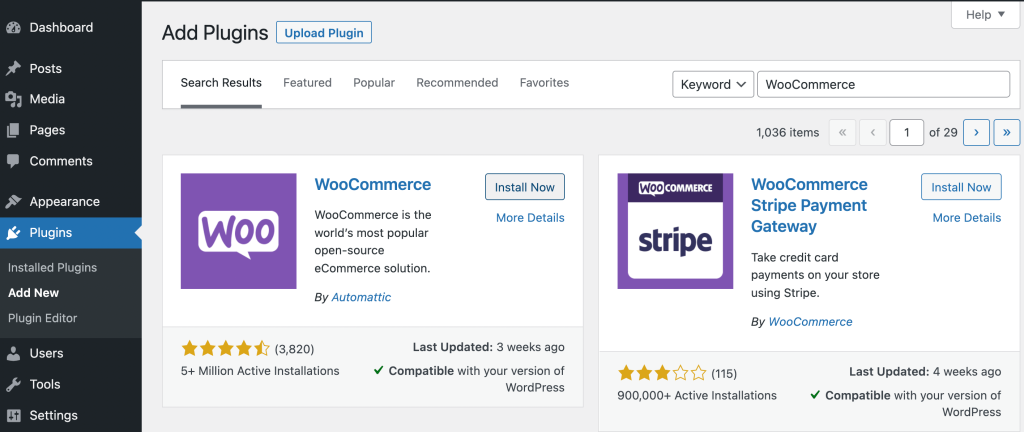
Task: Click the 900,000+ Active Installations text
Action: click(697, 395)
